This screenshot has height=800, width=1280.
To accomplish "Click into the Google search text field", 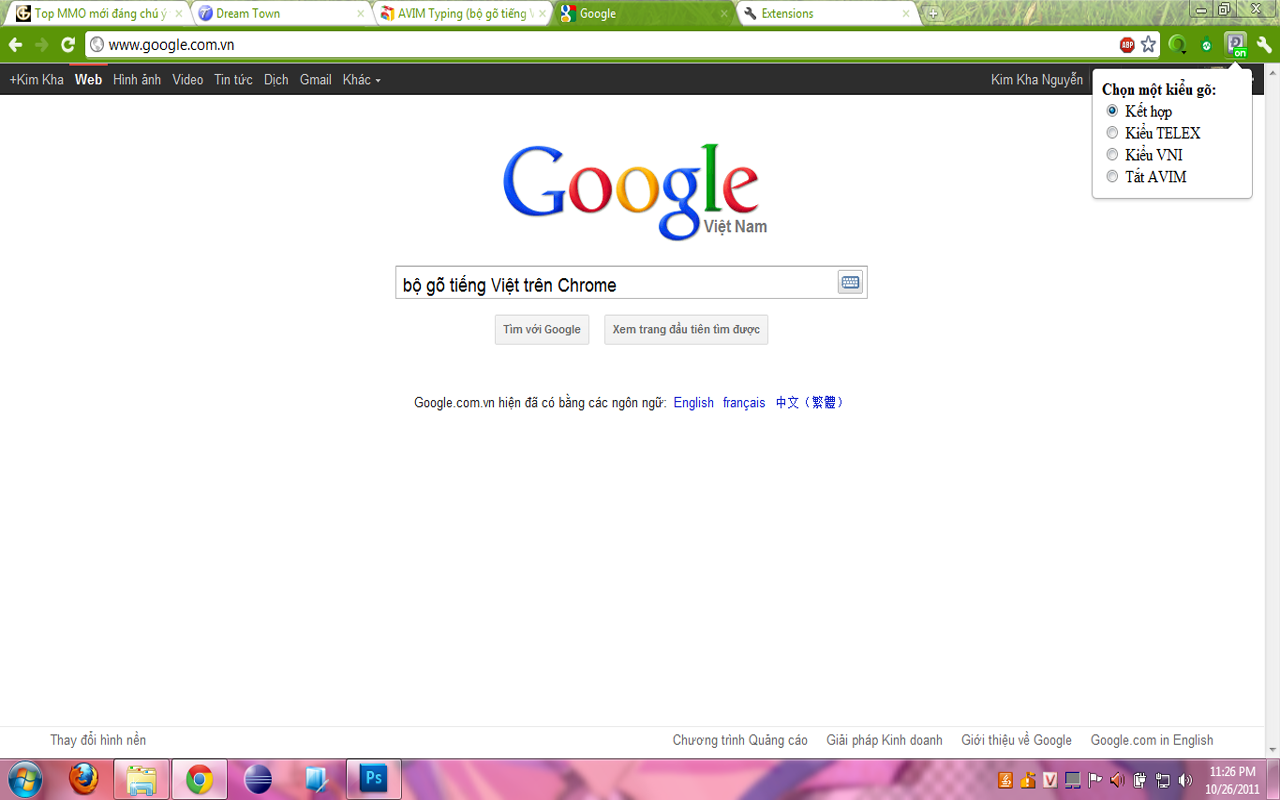I will [x=616, y=284].
